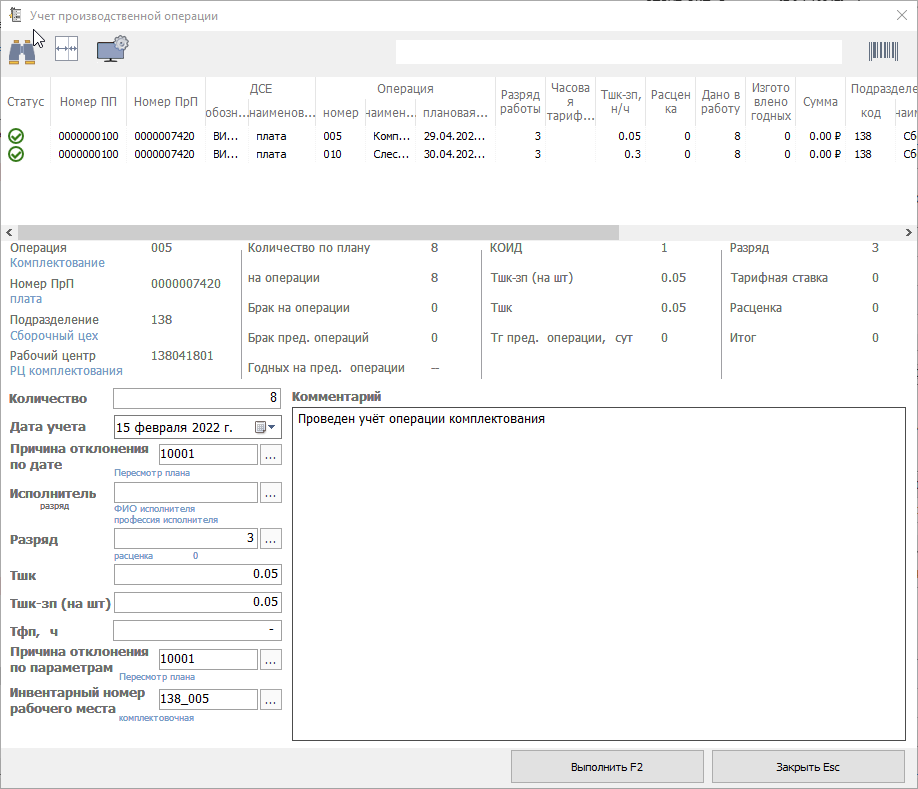Browse Причина отклонения по параметрам options
The width and height of the screenshot is (918, 789).
point(271,659)
